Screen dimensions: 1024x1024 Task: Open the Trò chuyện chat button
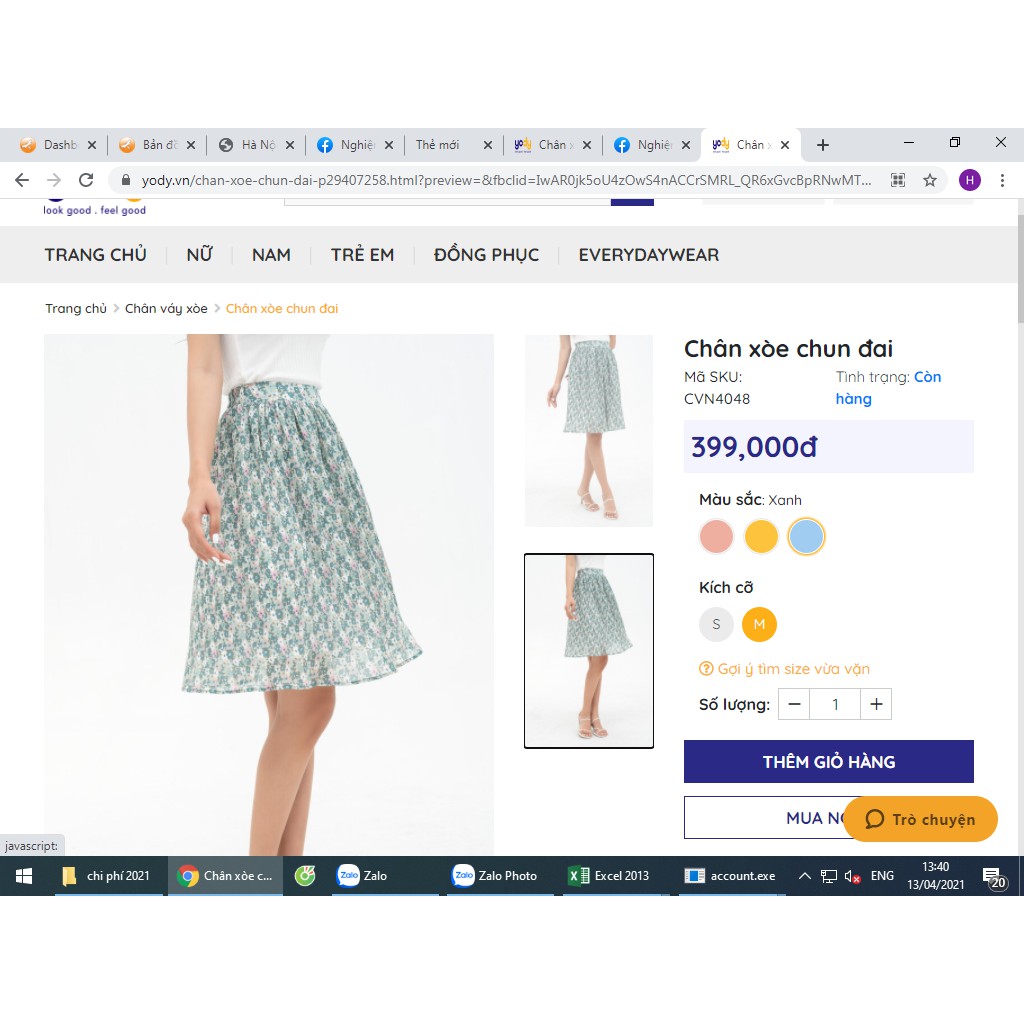[x=920, y=819]
